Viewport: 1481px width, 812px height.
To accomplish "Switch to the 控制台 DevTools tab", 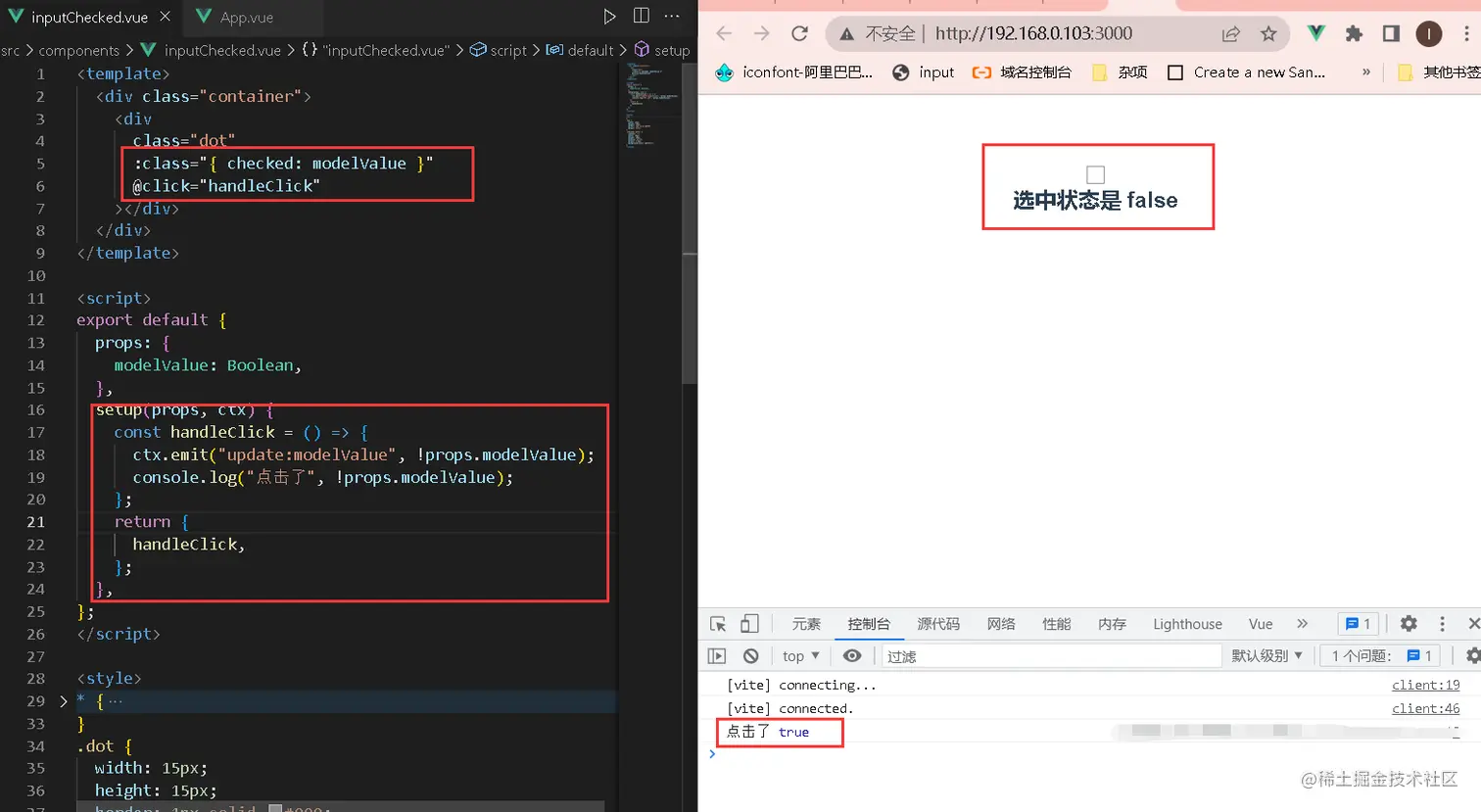I will (869, 624).
